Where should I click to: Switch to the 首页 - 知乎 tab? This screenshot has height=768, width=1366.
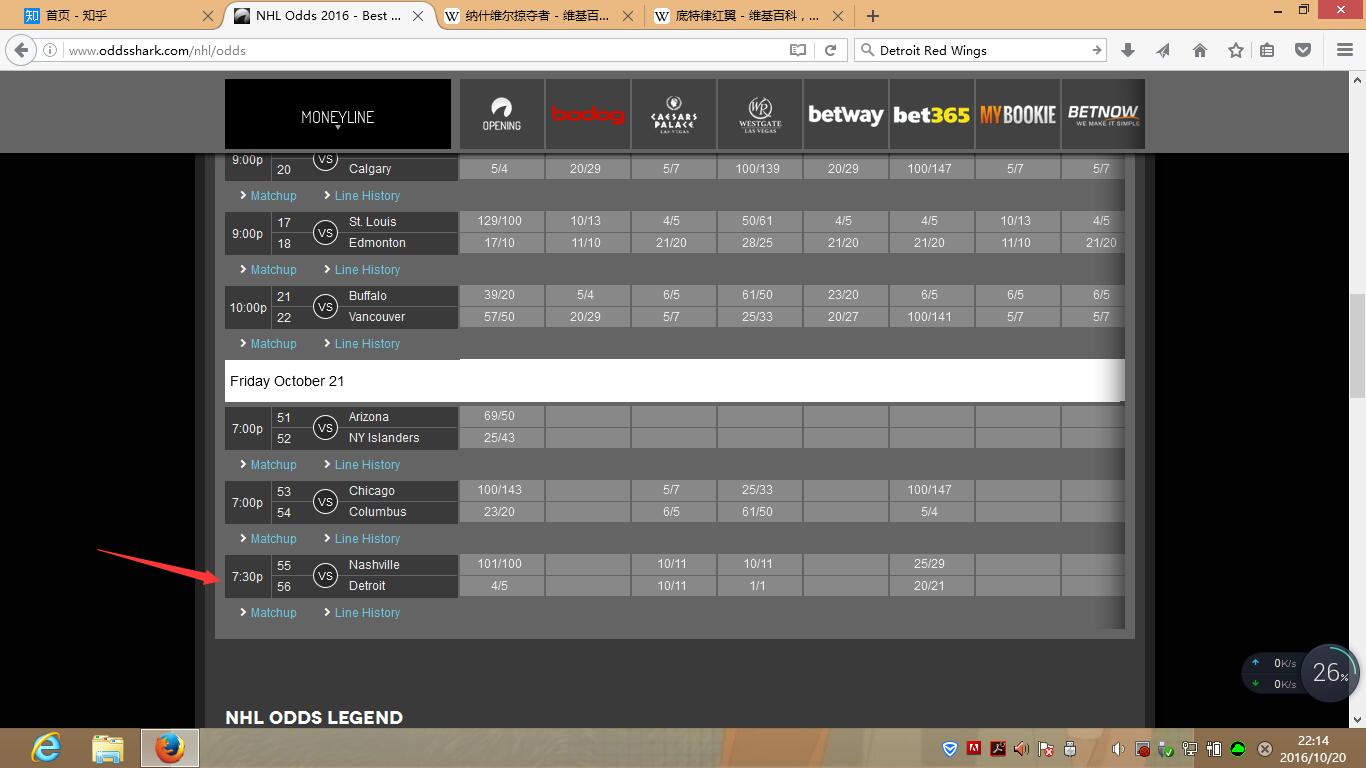point(110,16)
